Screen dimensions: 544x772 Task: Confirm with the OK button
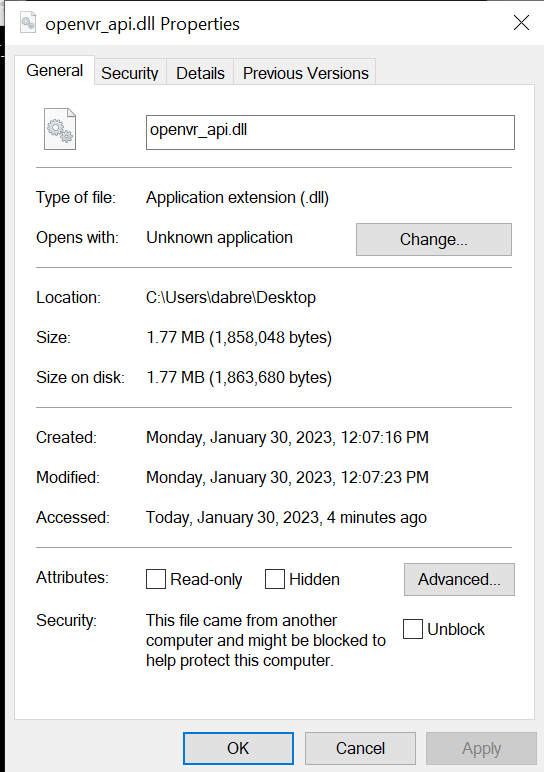click(x=238, y=748)
